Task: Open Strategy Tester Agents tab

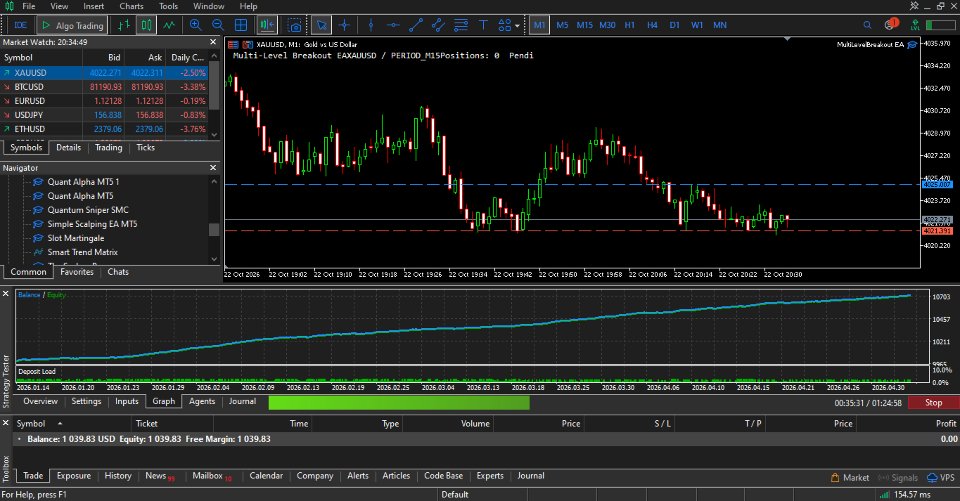Action: pyautogui.click(x=202, y=402)
